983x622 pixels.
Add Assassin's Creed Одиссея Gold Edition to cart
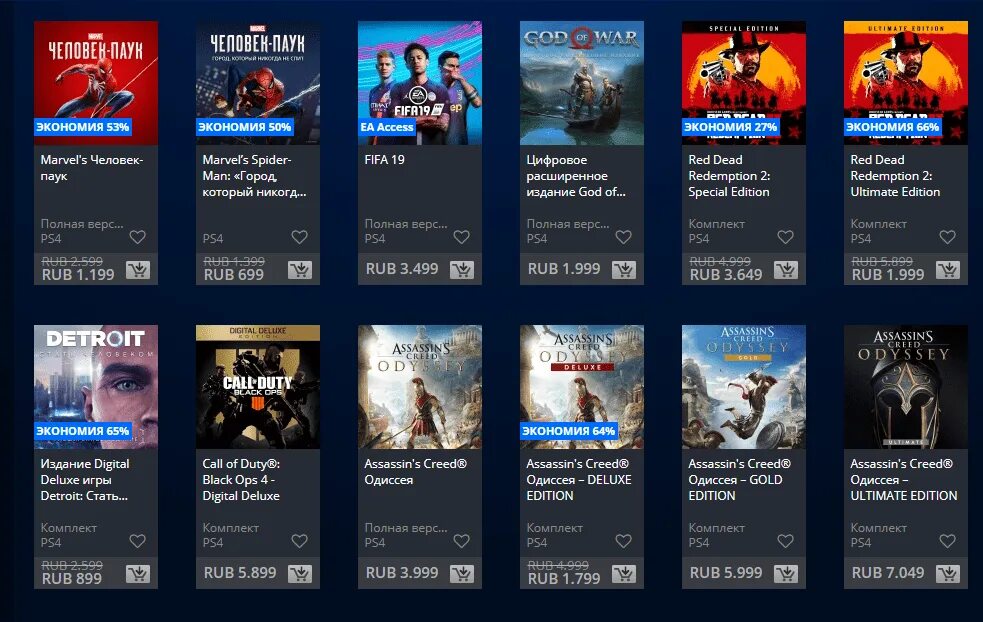(786, 574)
